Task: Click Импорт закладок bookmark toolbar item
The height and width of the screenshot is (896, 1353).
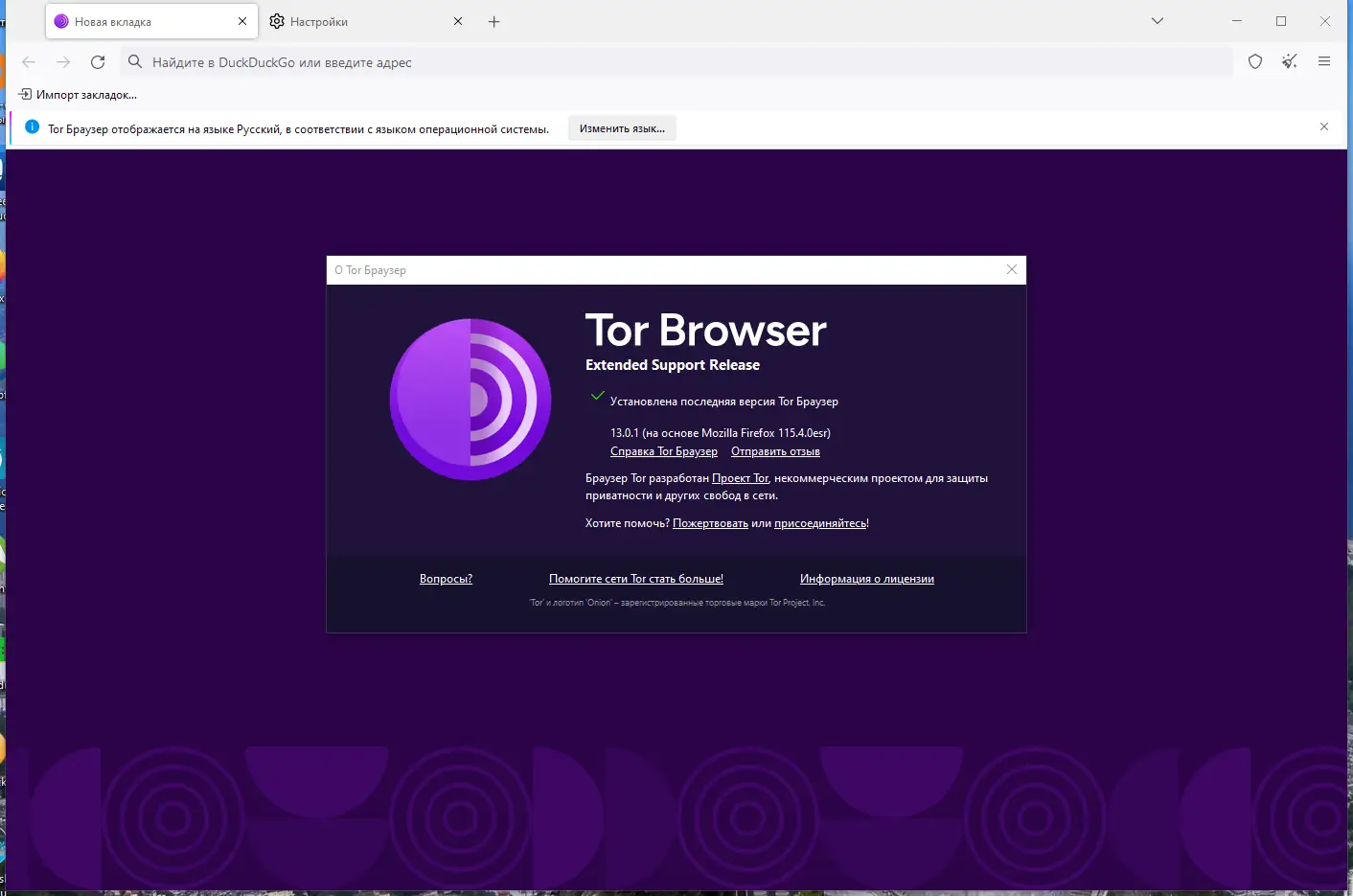Action: (78, 95)
